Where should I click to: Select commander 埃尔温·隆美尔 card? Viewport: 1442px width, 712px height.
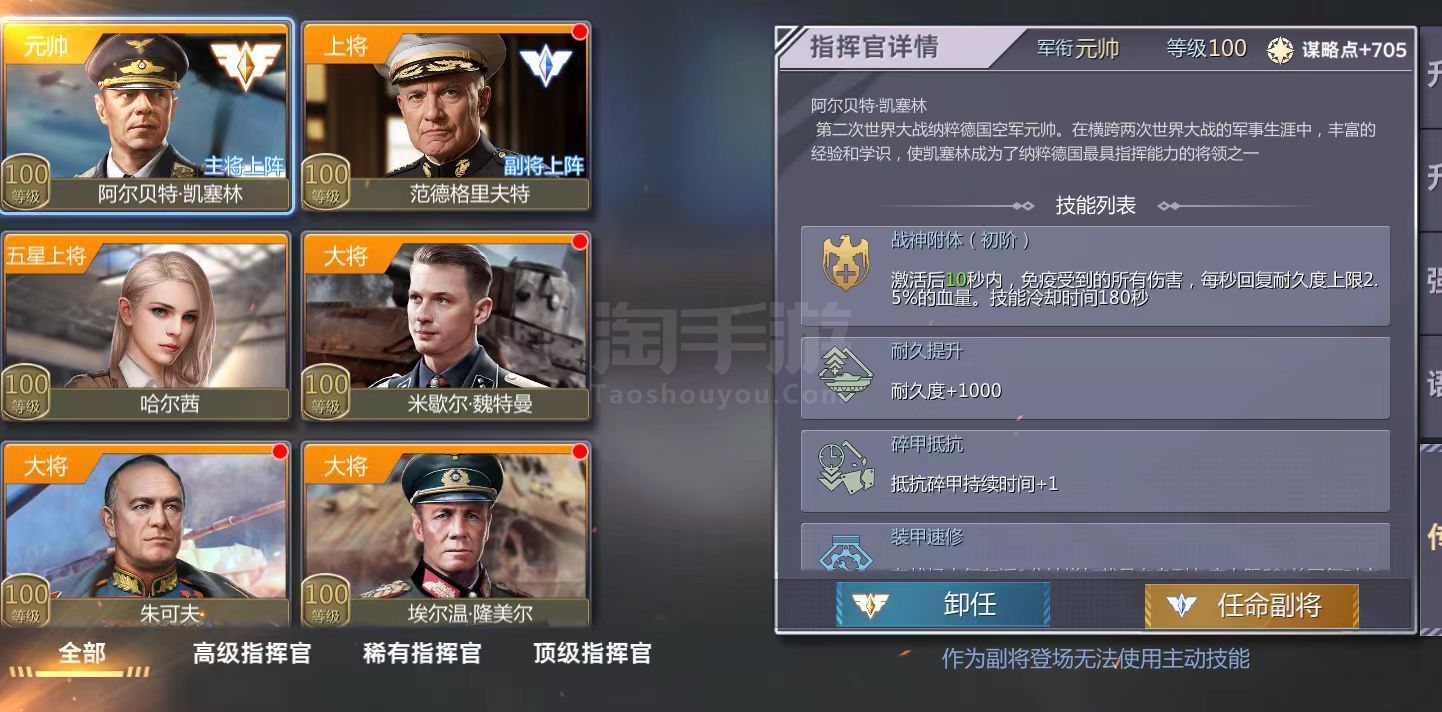pos(446,535)
